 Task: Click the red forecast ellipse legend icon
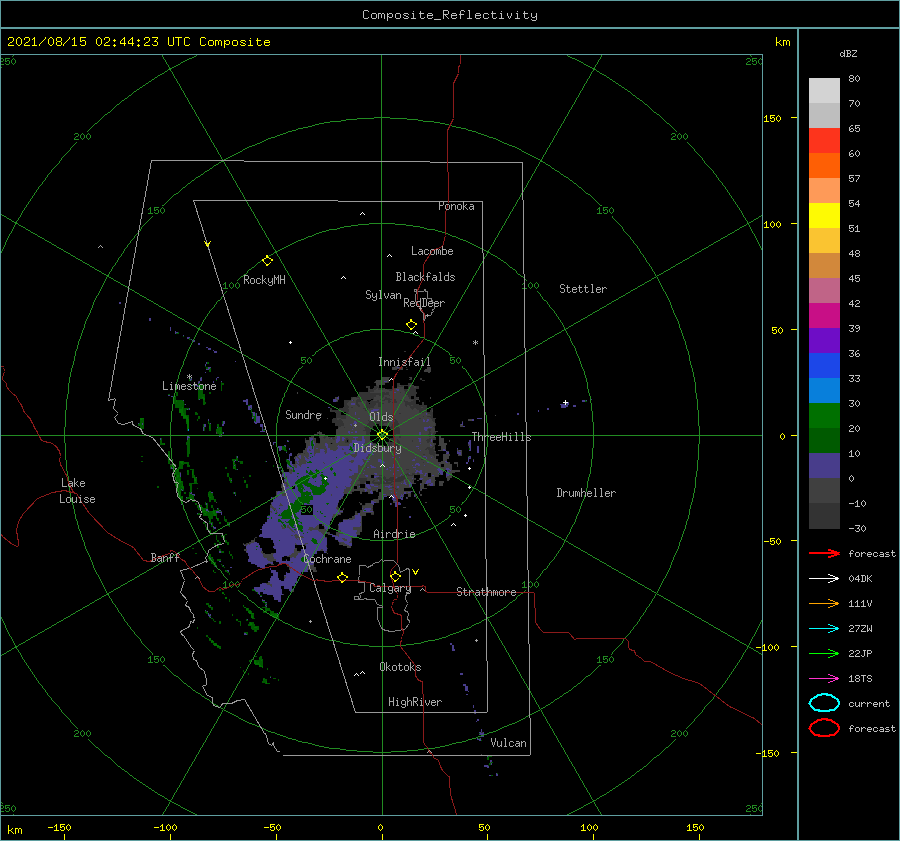tap(824, 728)
